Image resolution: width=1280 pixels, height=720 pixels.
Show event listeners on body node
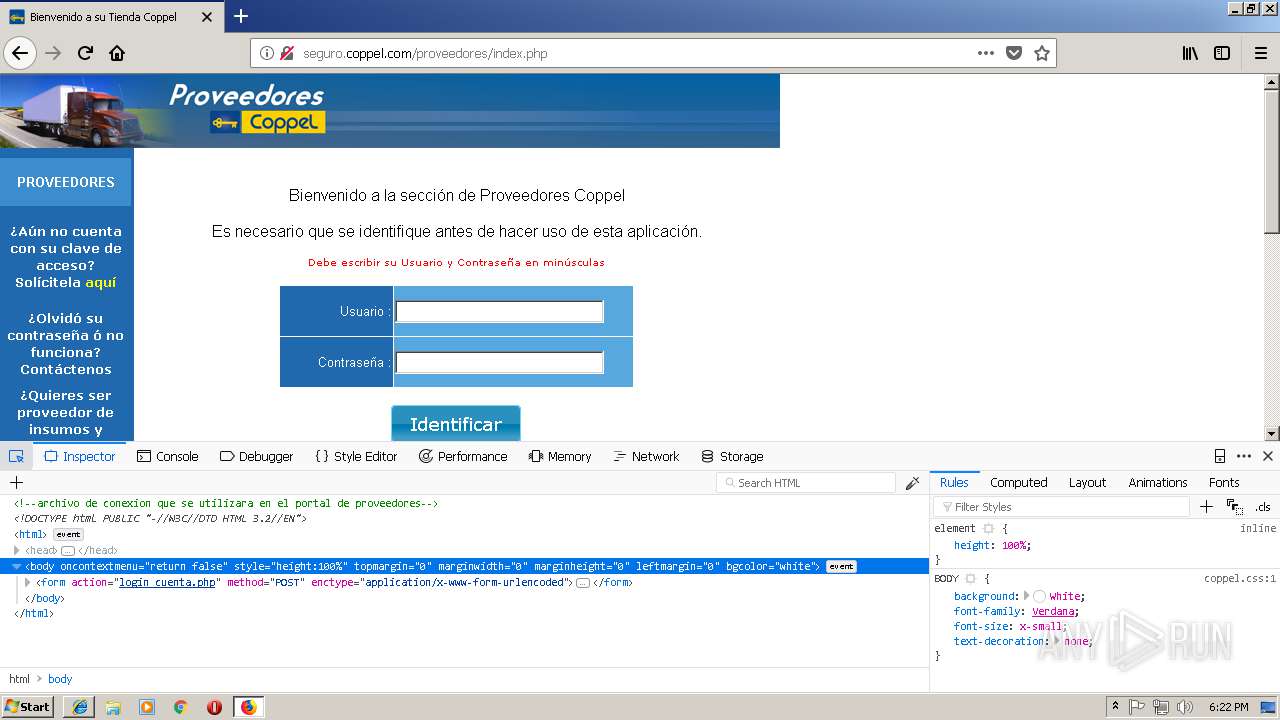click(x=841, y=566)
